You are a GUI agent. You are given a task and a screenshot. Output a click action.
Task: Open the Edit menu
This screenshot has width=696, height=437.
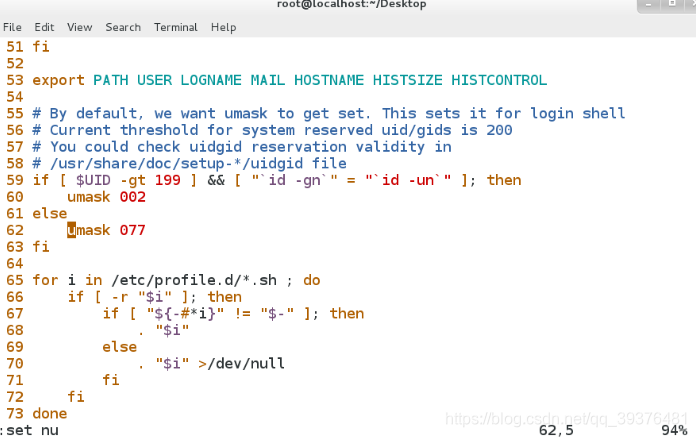click(x=44, y=27)
